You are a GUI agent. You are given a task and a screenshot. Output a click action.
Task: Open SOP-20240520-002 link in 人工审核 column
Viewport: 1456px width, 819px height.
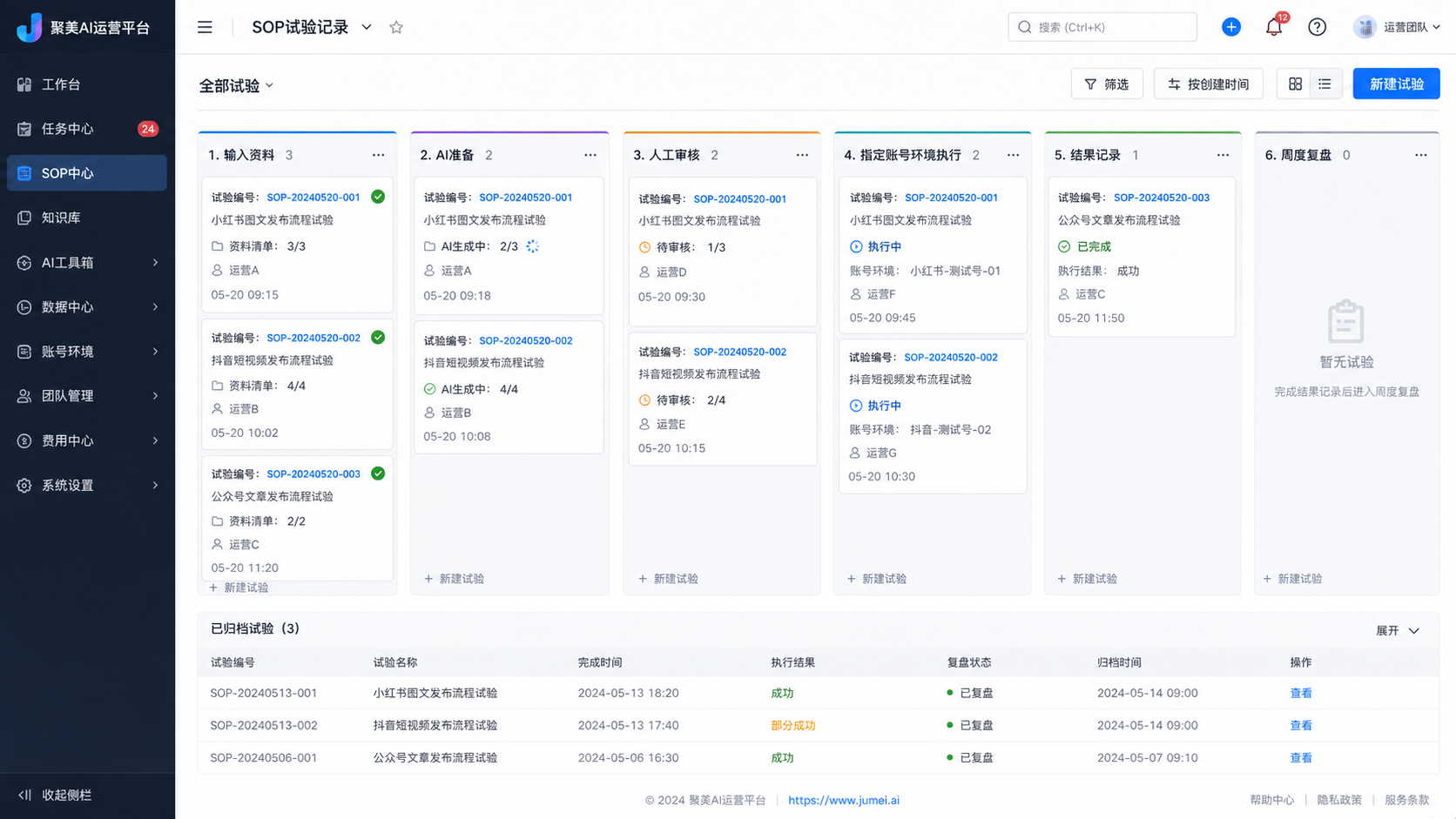coord(739,352)
